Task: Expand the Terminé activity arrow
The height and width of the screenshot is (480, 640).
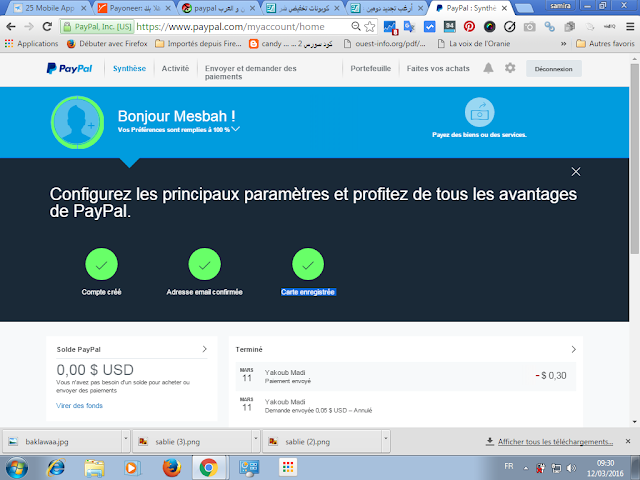Action: 573,349
